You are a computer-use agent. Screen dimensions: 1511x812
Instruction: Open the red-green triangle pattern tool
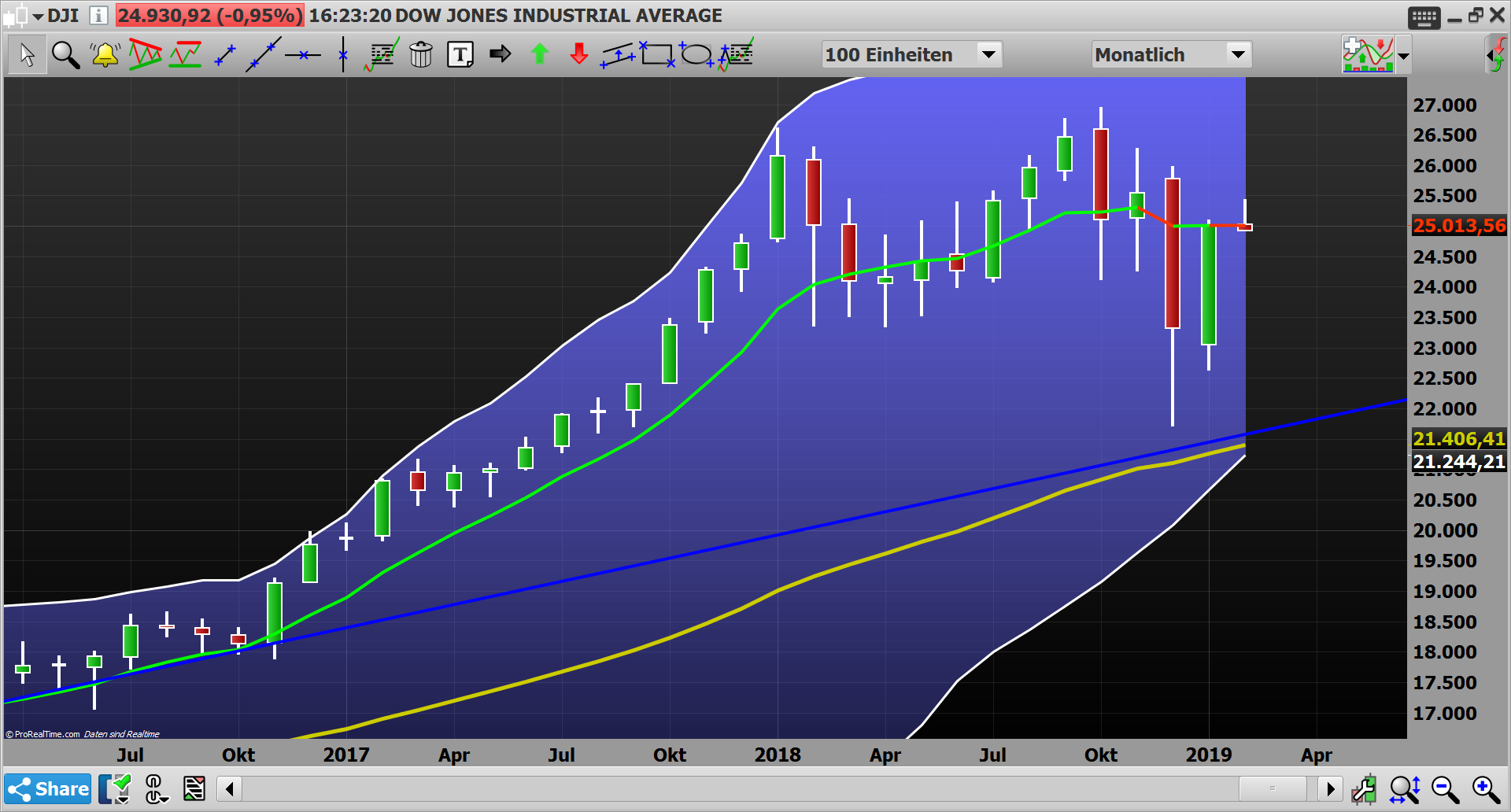145,54
